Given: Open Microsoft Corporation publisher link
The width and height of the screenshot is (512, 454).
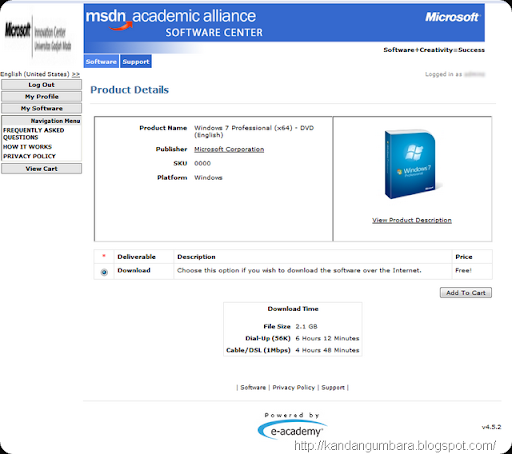Looking at the screenshot, I should click(x=229, y=149).
